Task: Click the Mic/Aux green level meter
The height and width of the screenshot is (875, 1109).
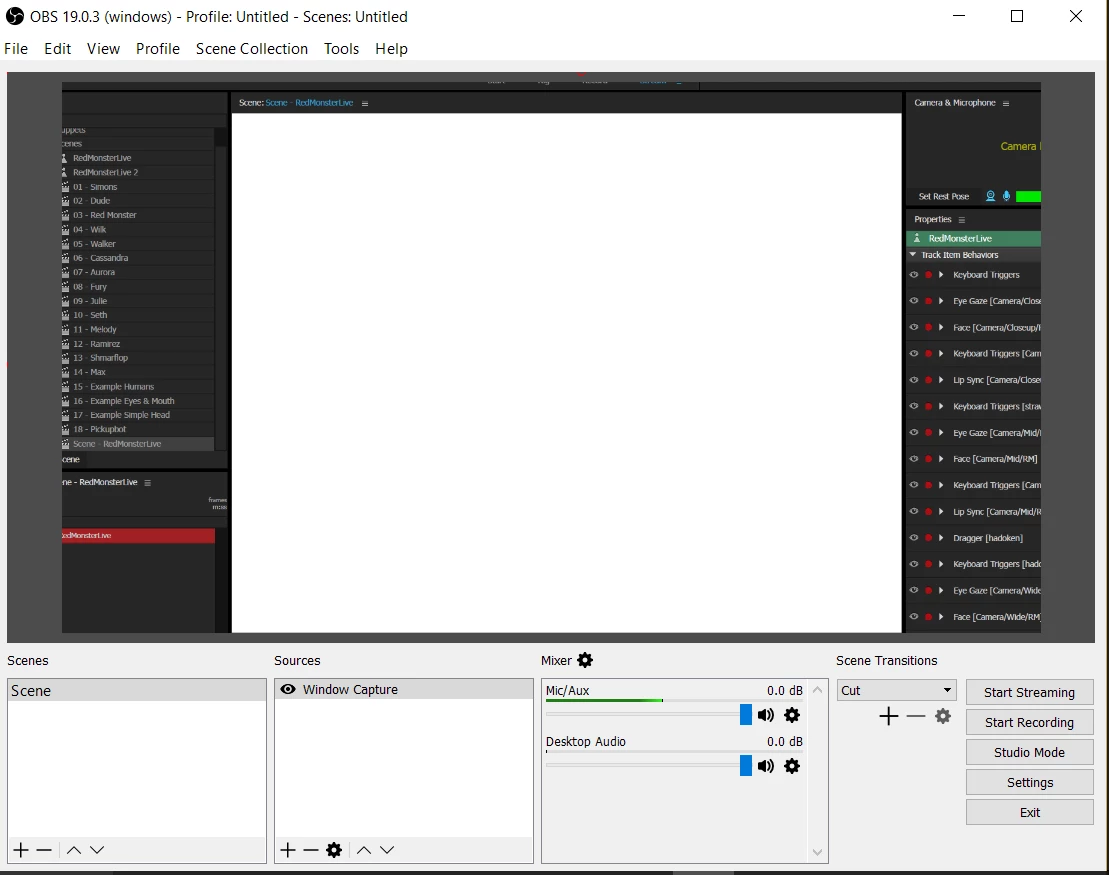Action: [x=604, y=700]
